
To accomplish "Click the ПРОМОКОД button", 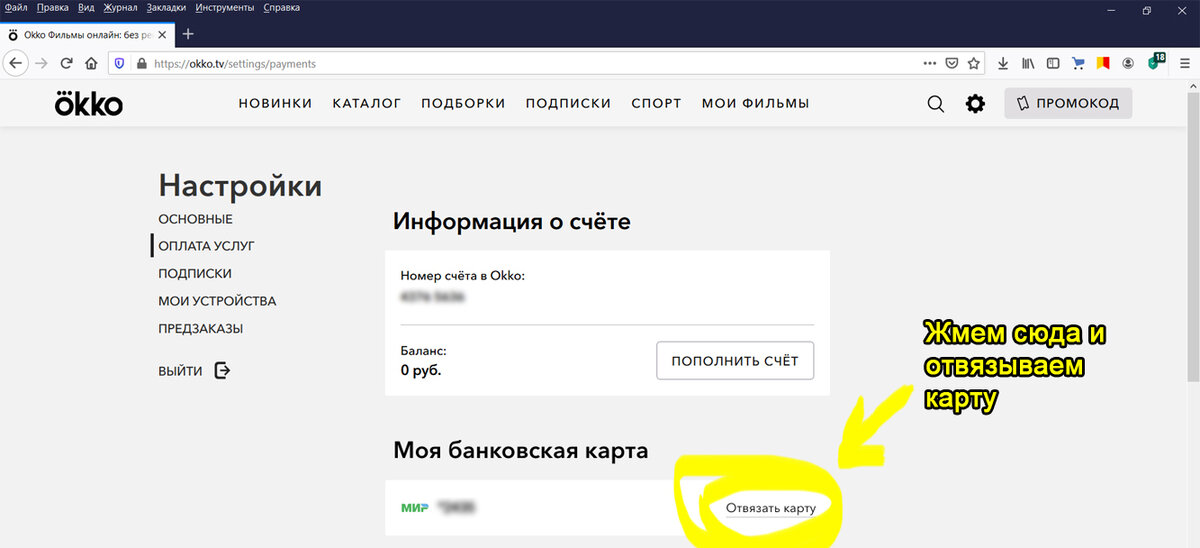I will click(1068, 103).
